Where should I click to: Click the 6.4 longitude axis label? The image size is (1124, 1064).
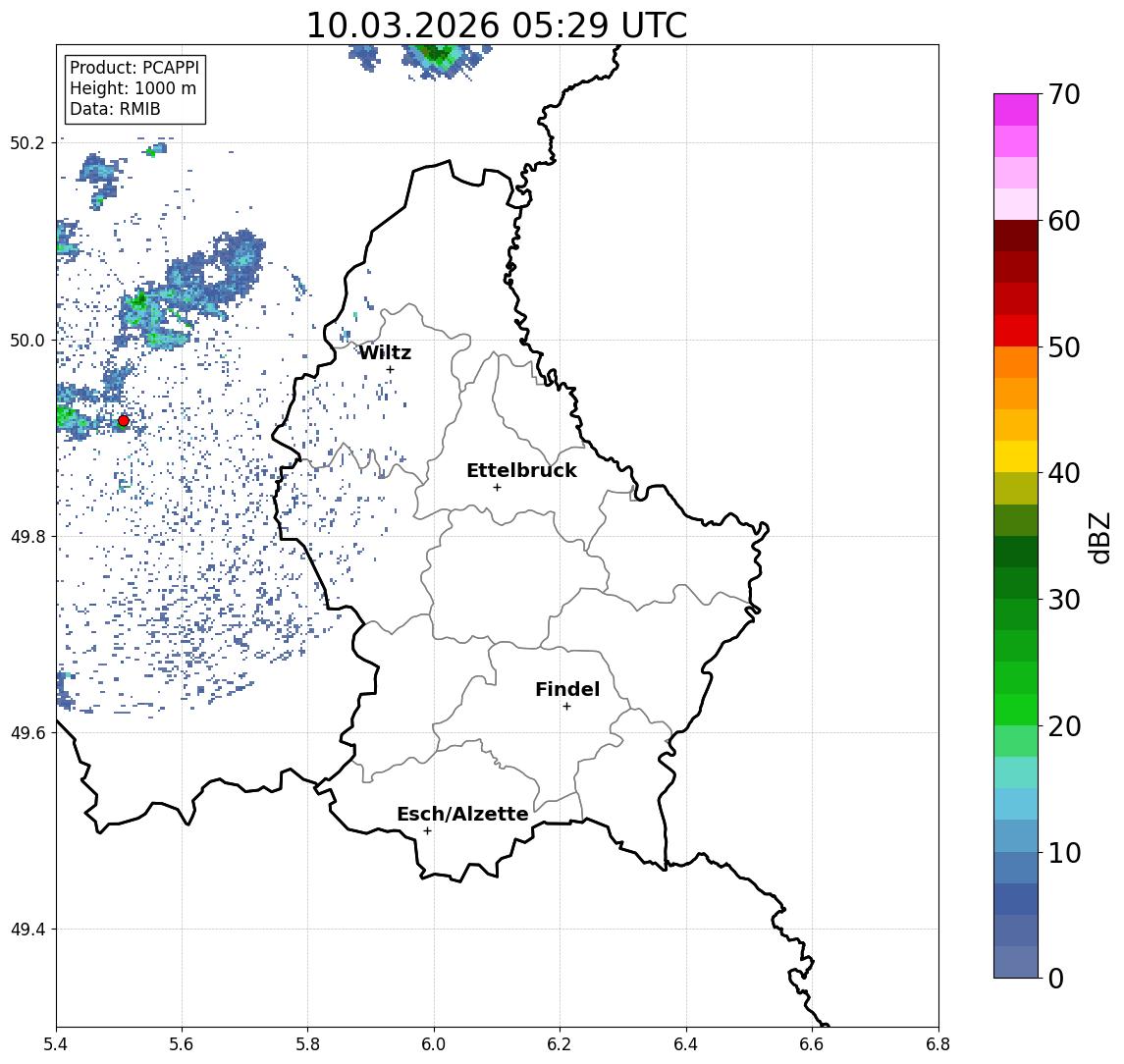click(686, 1044)
